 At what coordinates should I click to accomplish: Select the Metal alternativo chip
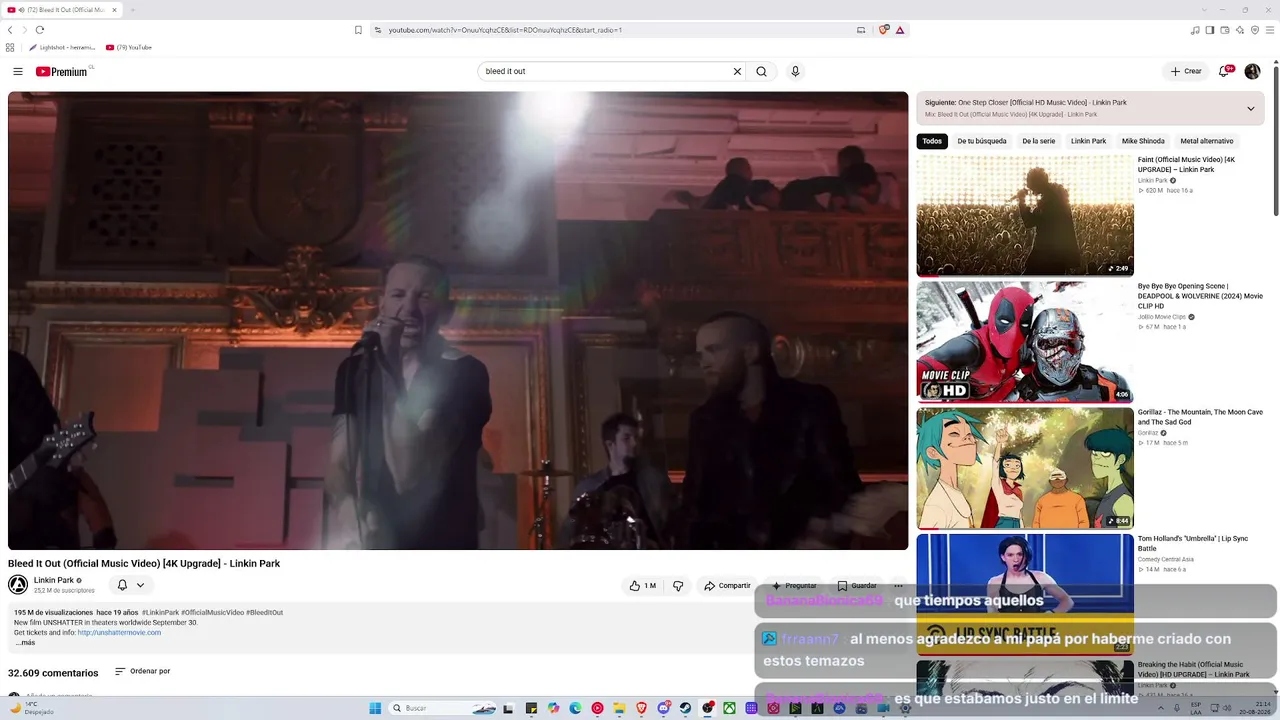[1207, 141]
